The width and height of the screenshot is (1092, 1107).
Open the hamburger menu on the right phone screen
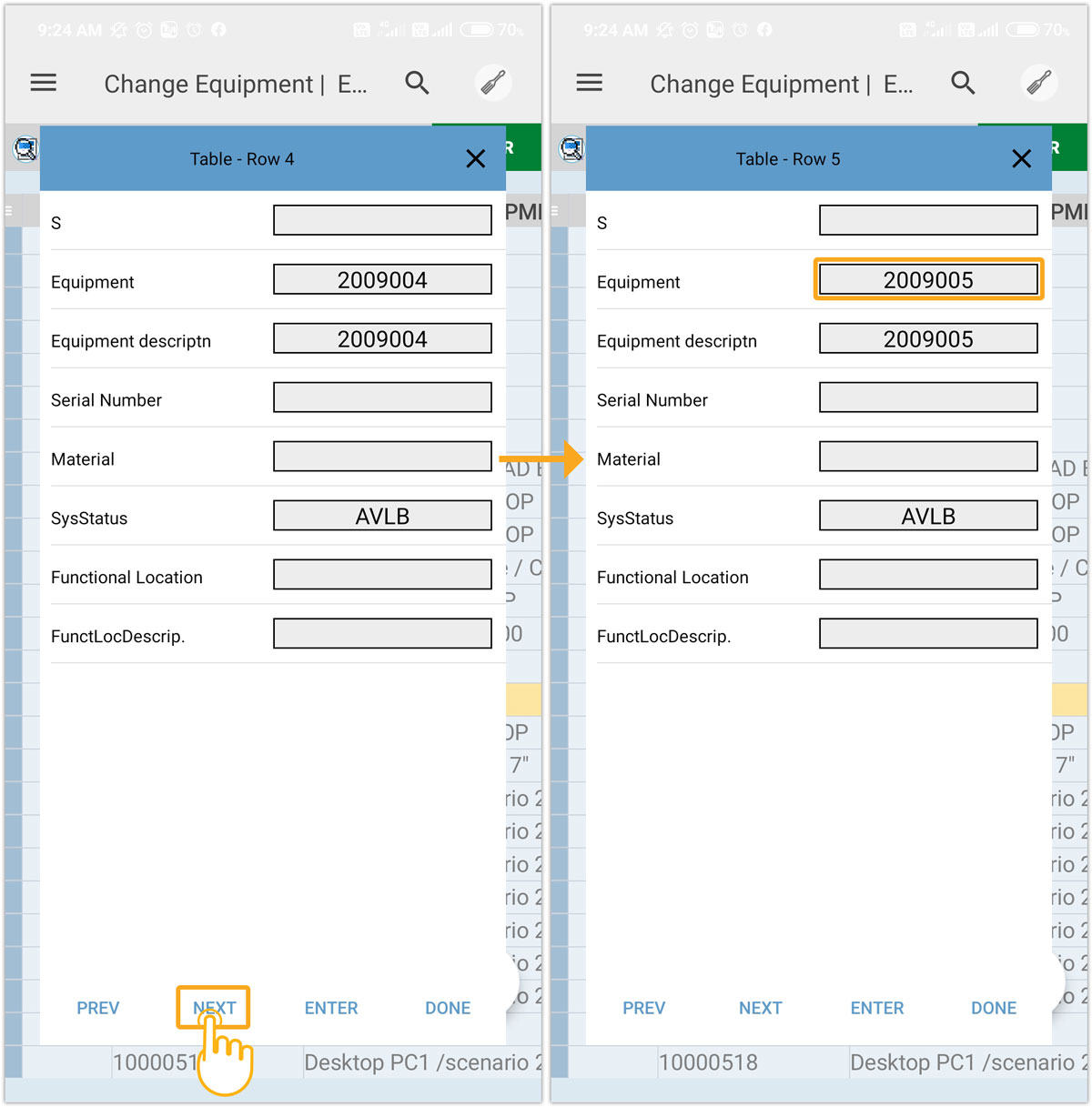click(x=590, y=84)
